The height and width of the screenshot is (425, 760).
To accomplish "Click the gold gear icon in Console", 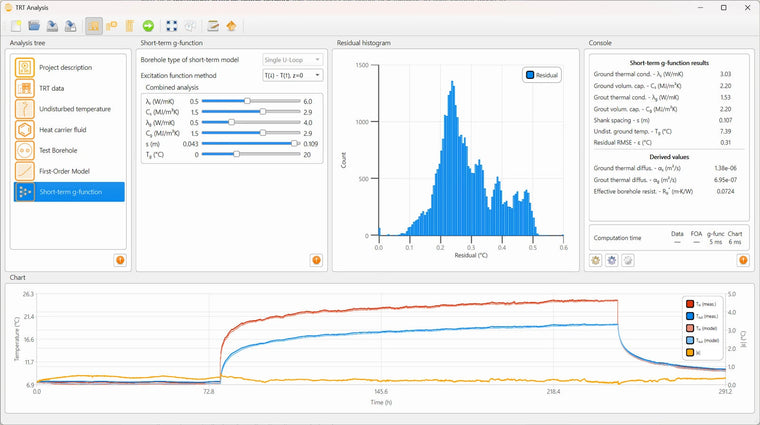I will (596, 260).
